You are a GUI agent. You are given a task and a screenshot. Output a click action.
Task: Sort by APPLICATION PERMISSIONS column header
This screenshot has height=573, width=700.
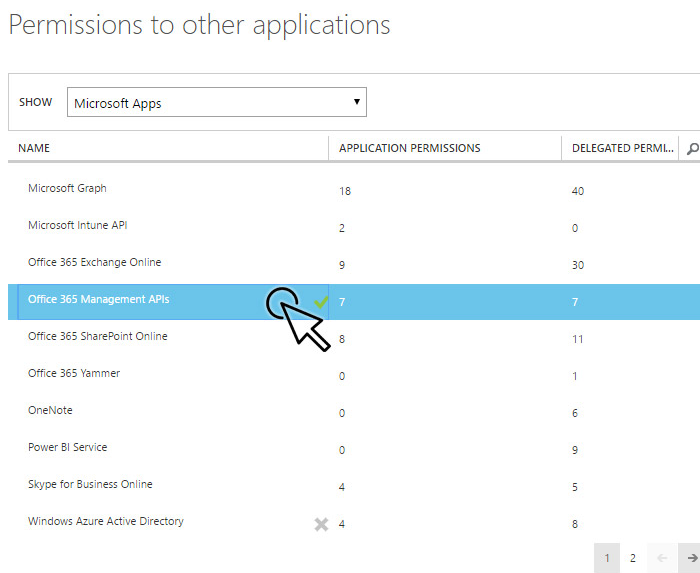[409, 148]
